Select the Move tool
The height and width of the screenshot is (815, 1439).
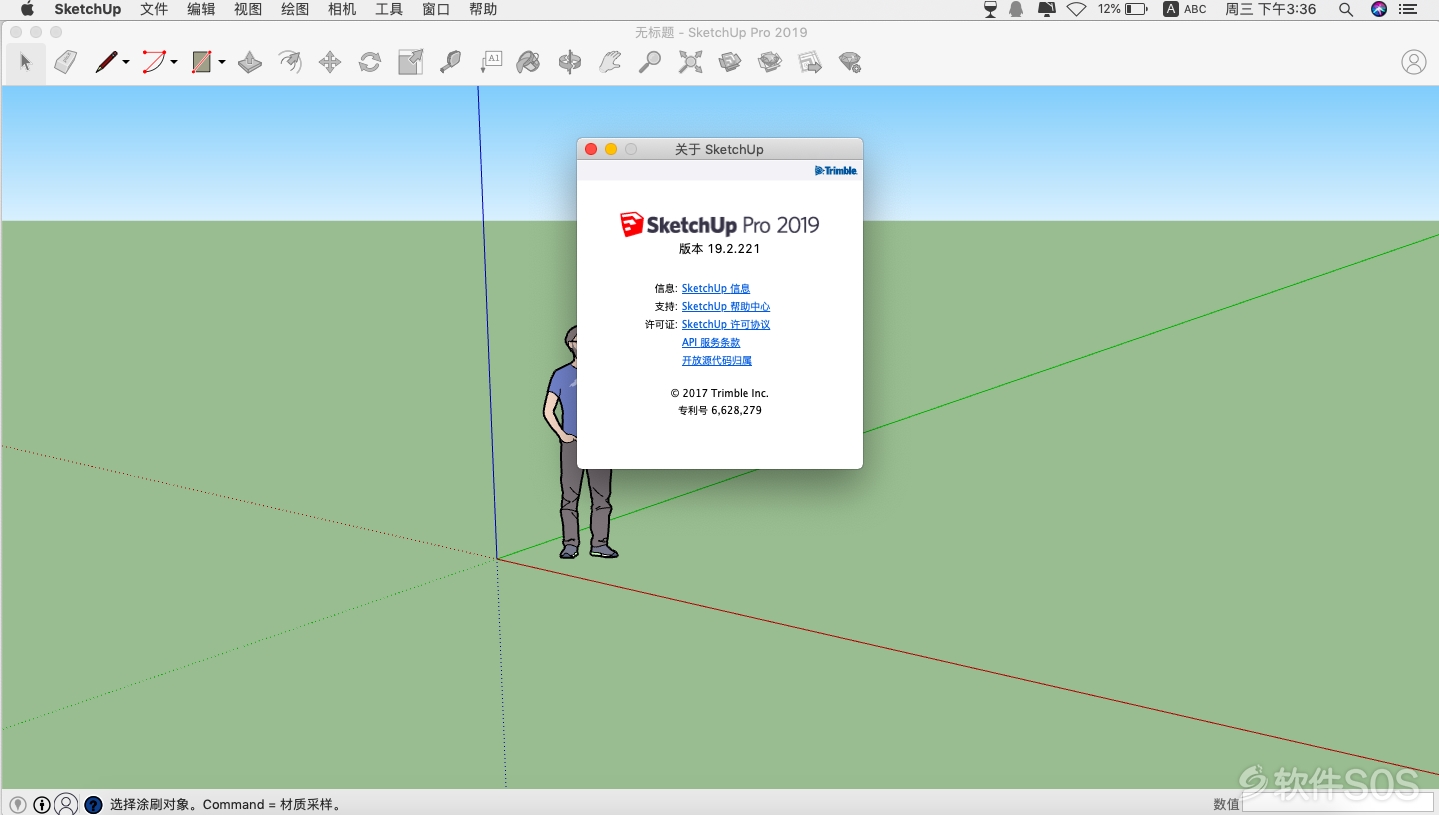pos(330,62)
